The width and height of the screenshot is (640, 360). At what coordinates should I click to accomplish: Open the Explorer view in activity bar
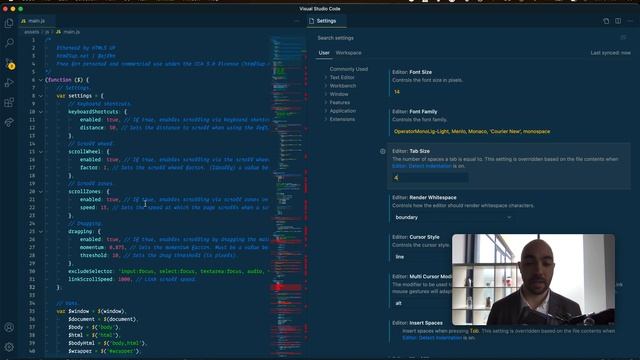pos(9,23)
